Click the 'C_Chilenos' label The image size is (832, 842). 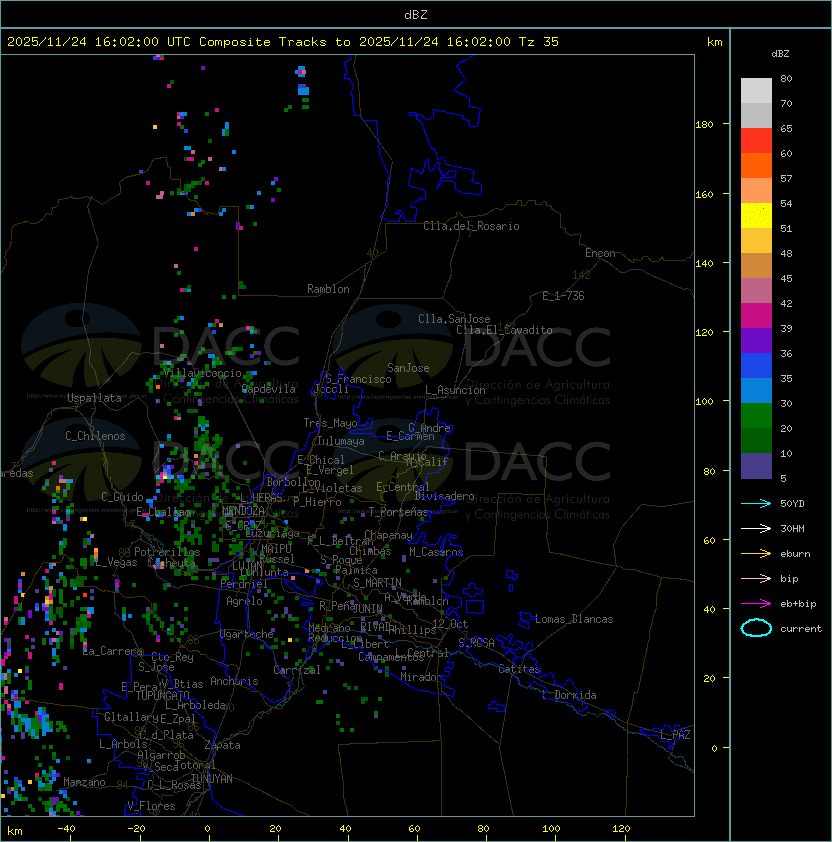click(95, 436)
